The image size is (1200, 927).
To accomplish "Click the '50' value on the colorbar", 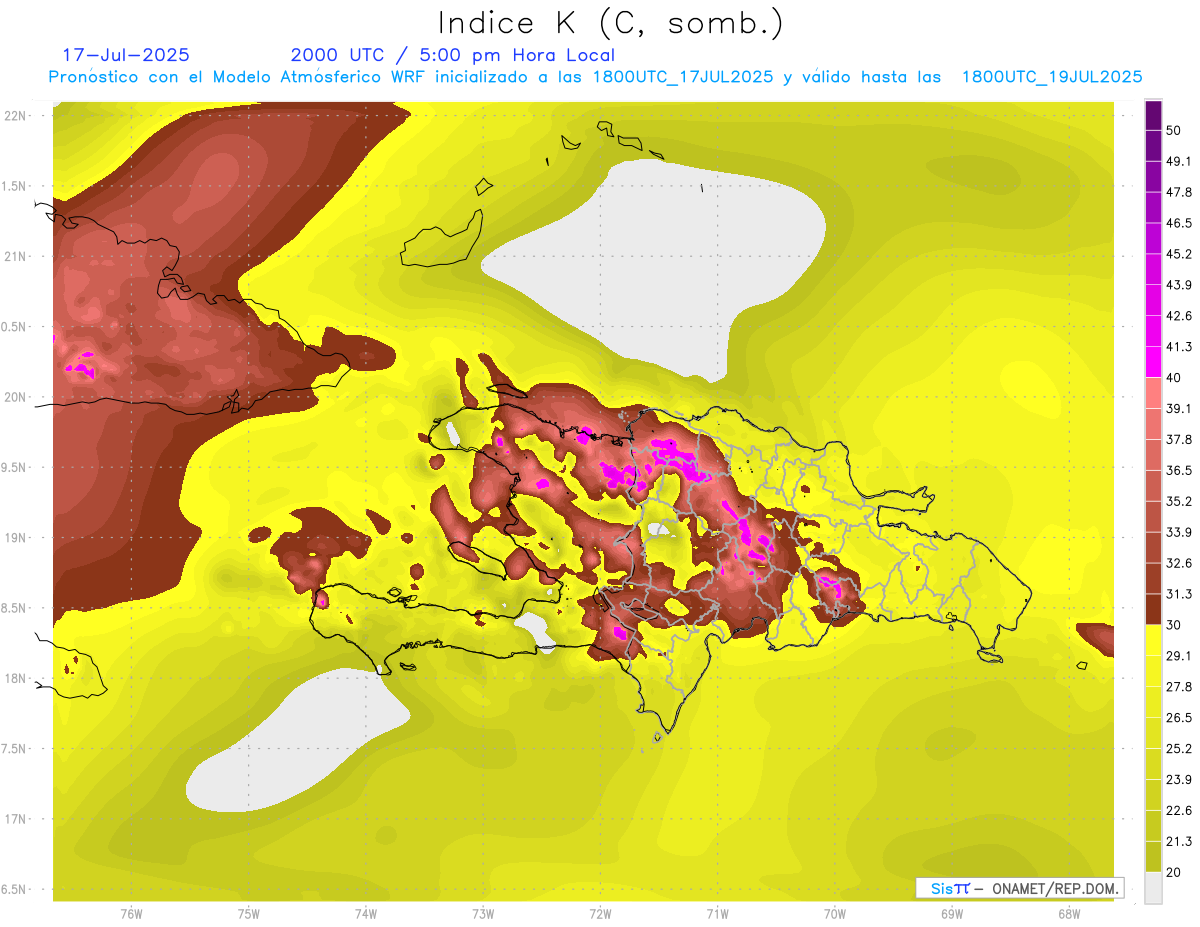I will click(x=1174, y=131).
